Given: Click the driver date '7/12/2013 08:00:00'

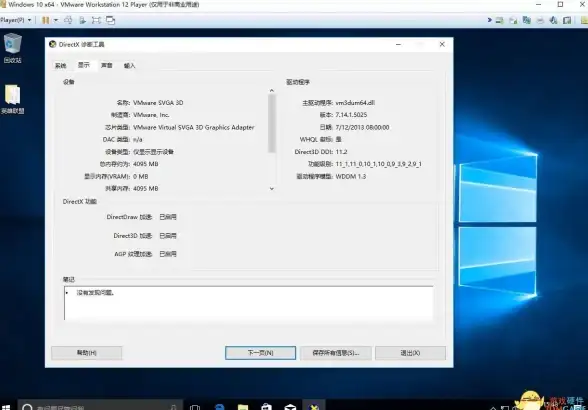Looking at the screenshot, I should [x=362, y=128].
